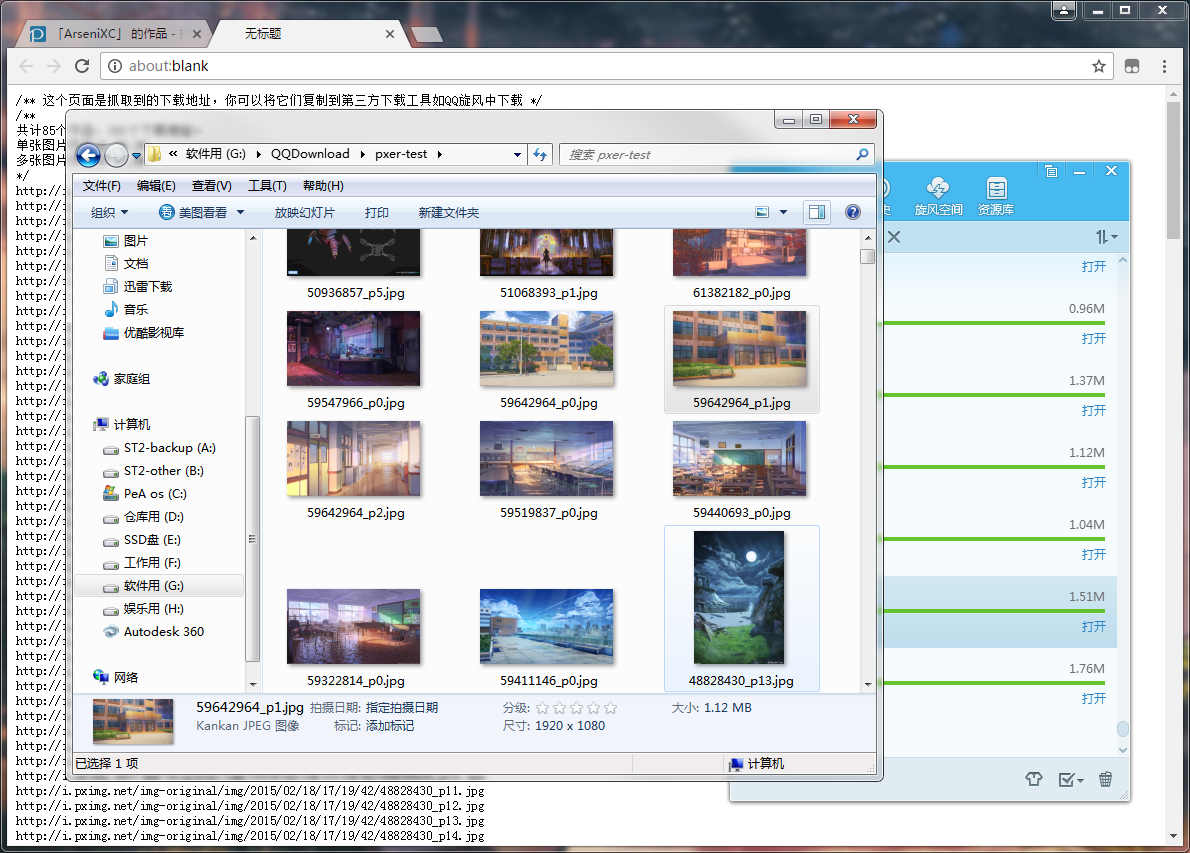1190x853 pixels.
Task: Open Explorer help (question mark icon)
Action: point(853,212)
